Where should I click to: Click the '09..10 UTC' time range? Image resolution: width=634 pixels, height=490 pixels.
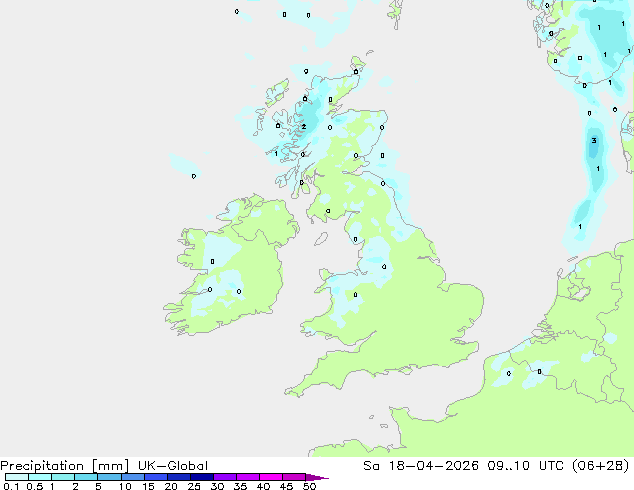pyautogui.click(x=528, y=466)
